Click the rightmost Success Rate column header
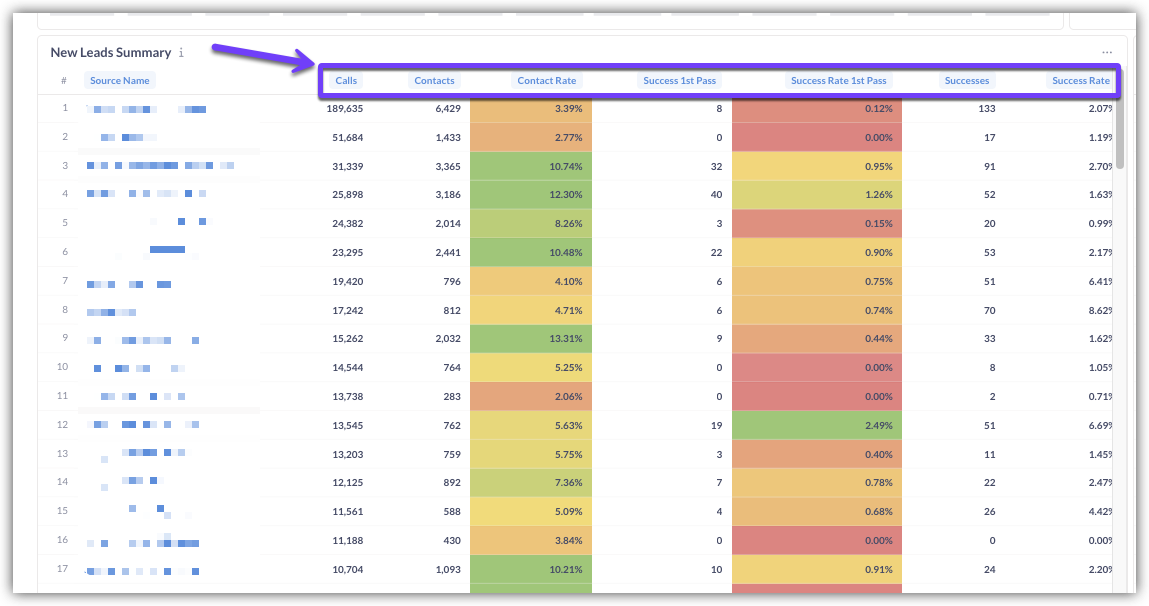 1080,81
